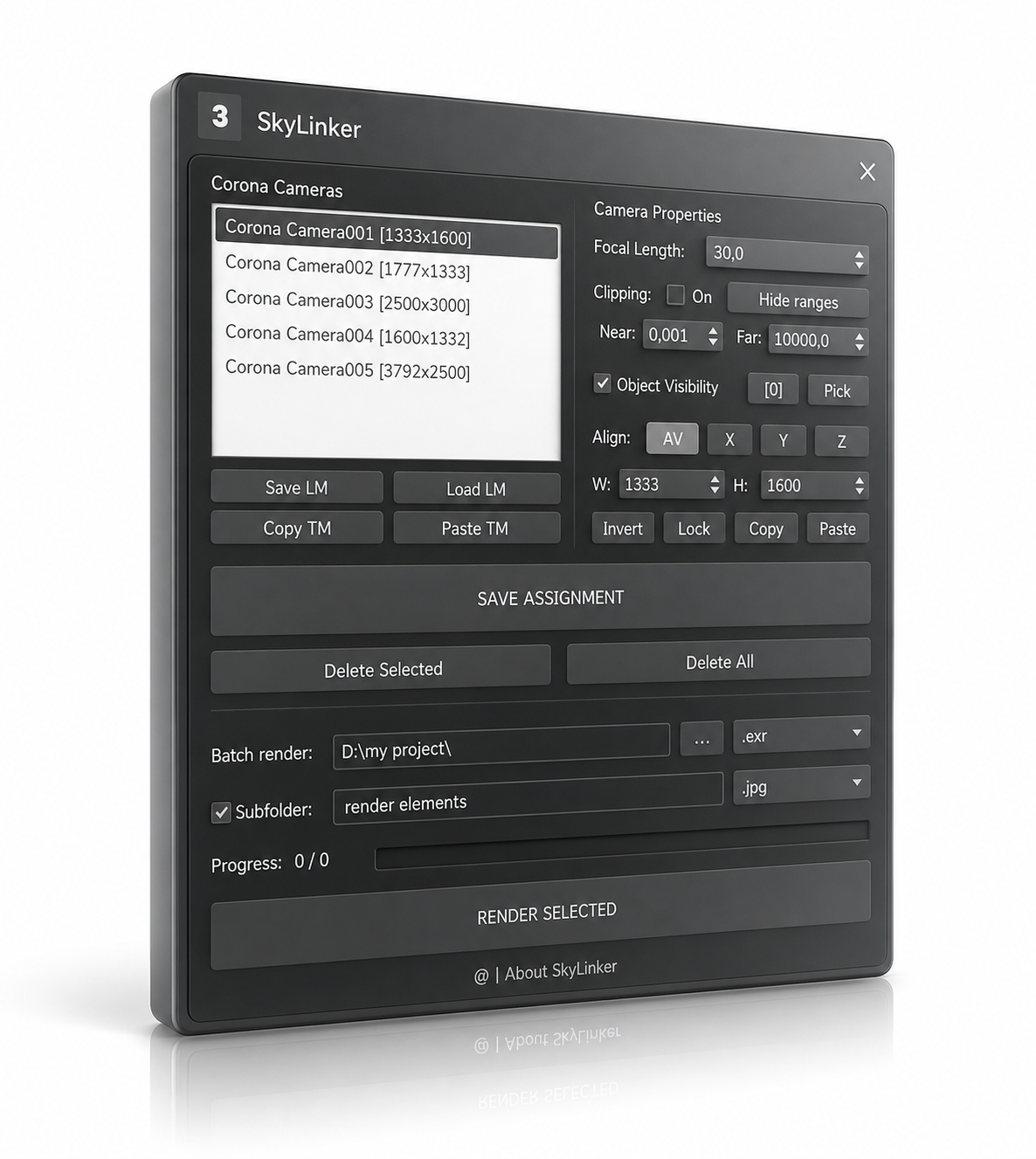This screenshot has height=1159, width=1036.
Task: Click the Delete Selected button
Action: (x=382, y=667)
